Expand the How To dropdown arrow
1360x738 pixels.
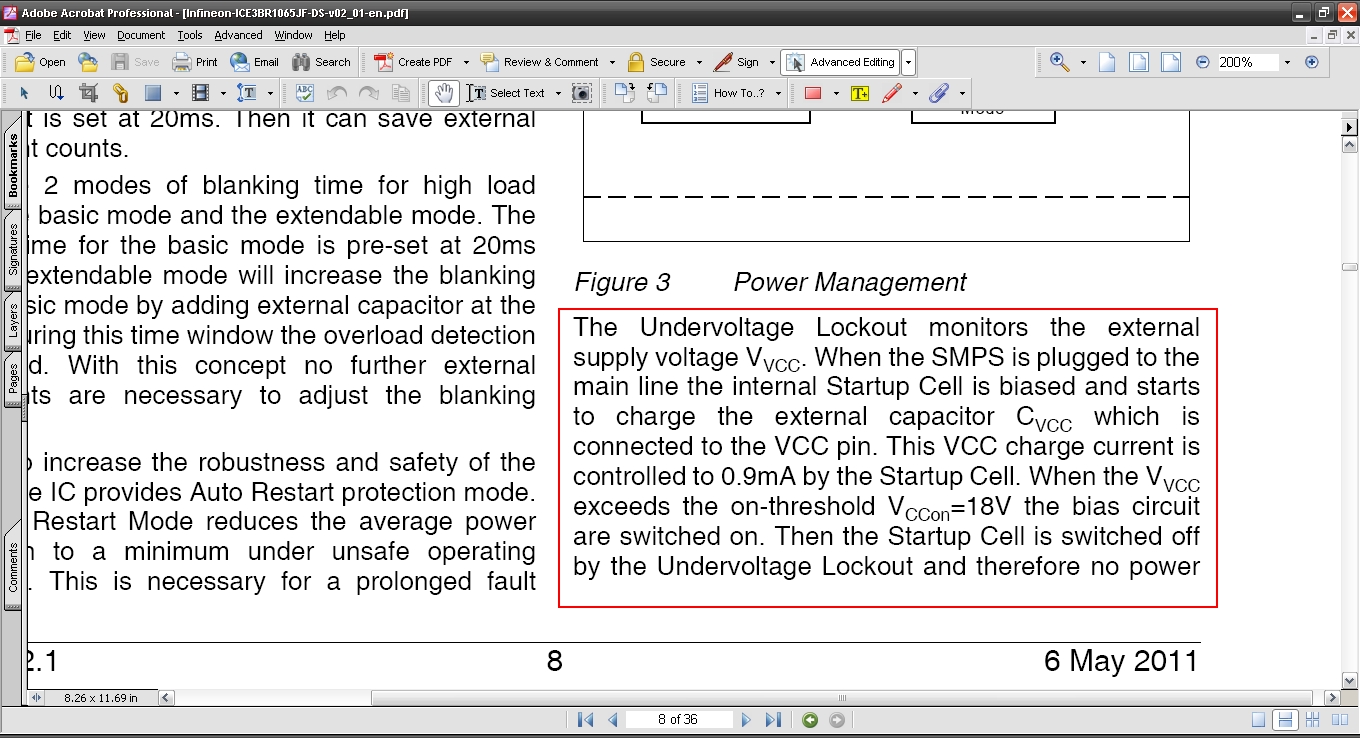pos(777,93)
